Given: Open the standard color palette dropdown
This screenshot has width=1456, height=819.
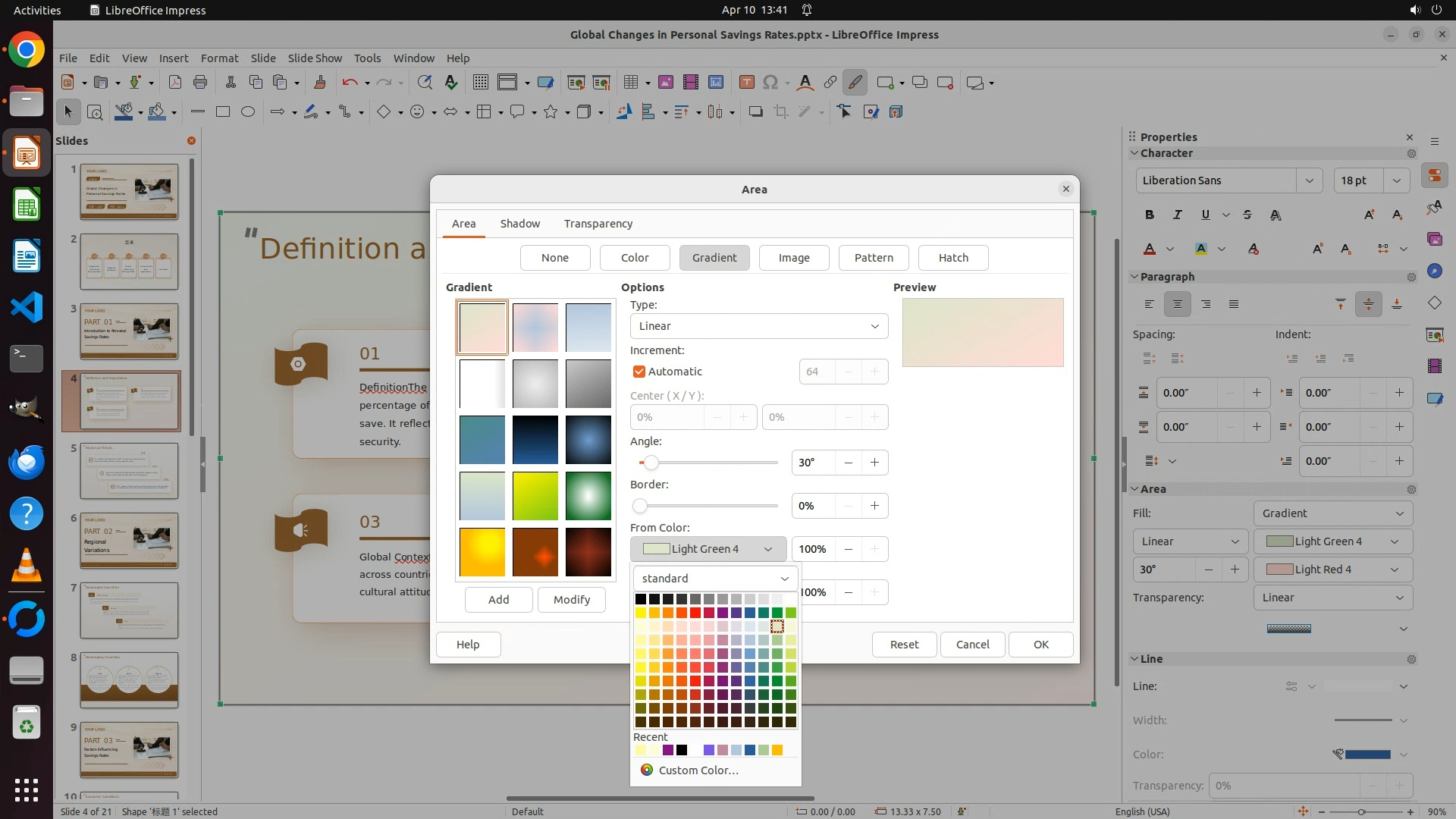Looking at the screenshot, I should point(715,579).
